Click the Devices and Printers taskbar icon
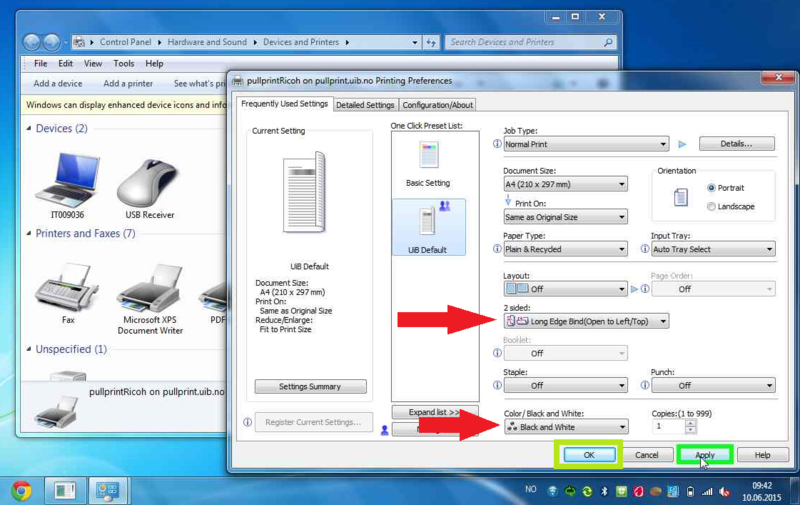Image resolution: width=800 pixels, height=505 pixels. (108, 491)
